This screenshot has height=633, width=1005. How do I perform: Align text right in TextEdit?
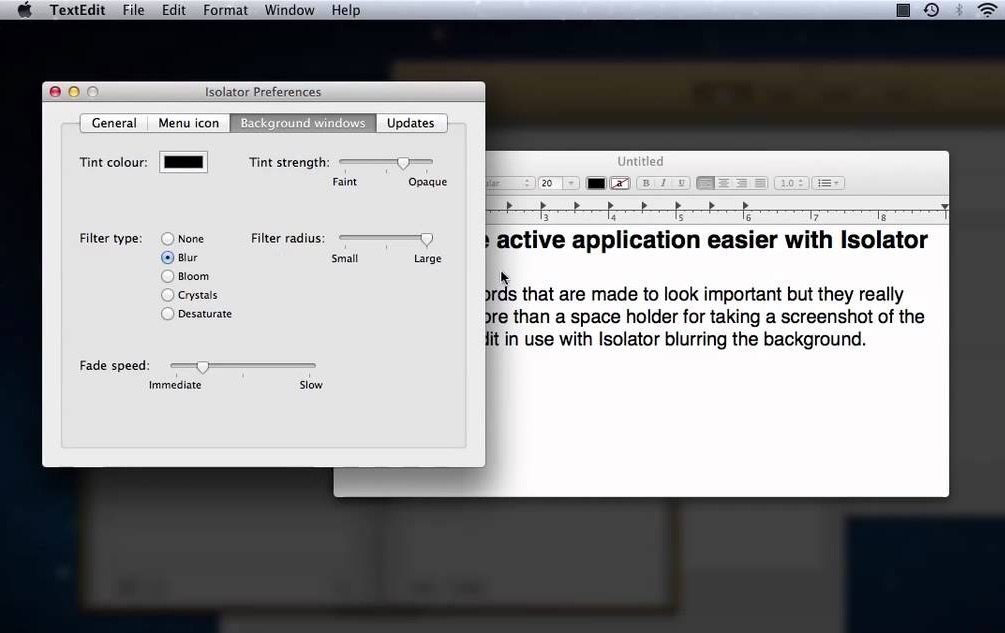point(742,183)
